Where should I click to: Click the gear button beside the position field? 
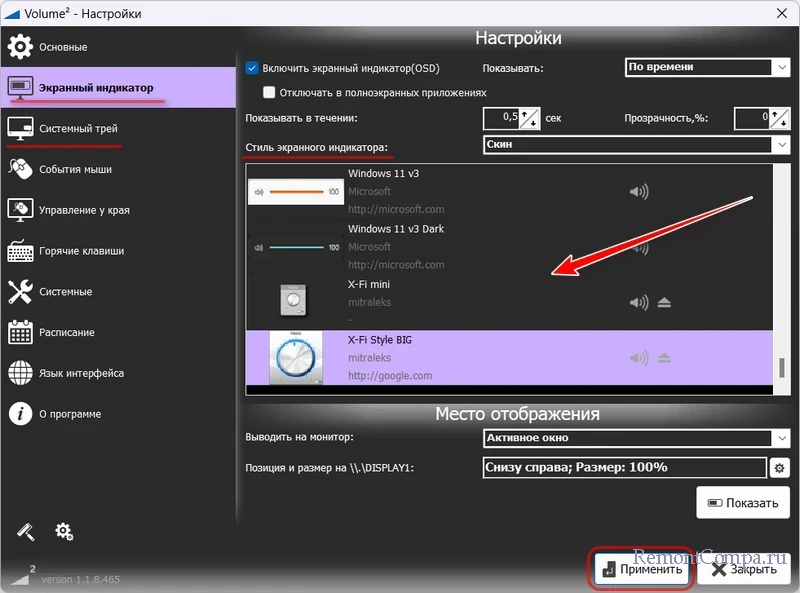click(780, 468)
